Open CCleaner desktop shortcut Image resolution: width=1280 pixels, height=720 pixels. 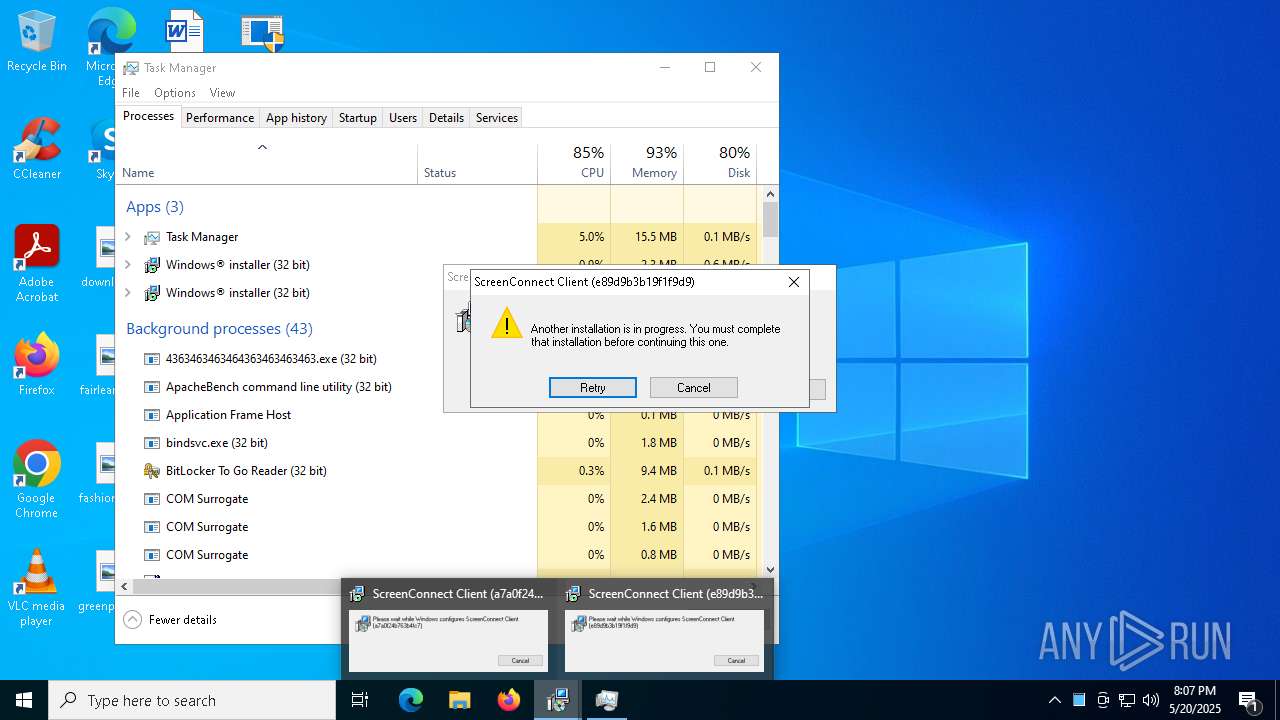[x=36, y=149]
